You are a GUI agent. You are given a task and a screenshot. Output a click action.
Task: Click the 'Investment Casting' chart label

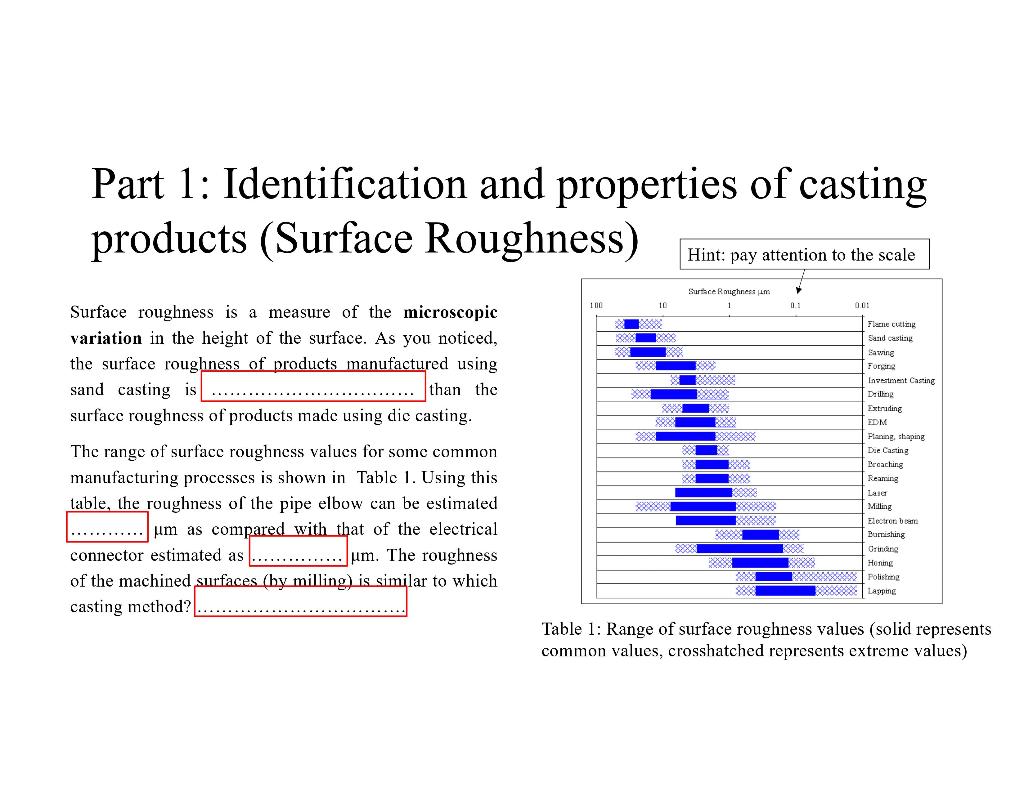pyautogui.click(x=901, y=380)
